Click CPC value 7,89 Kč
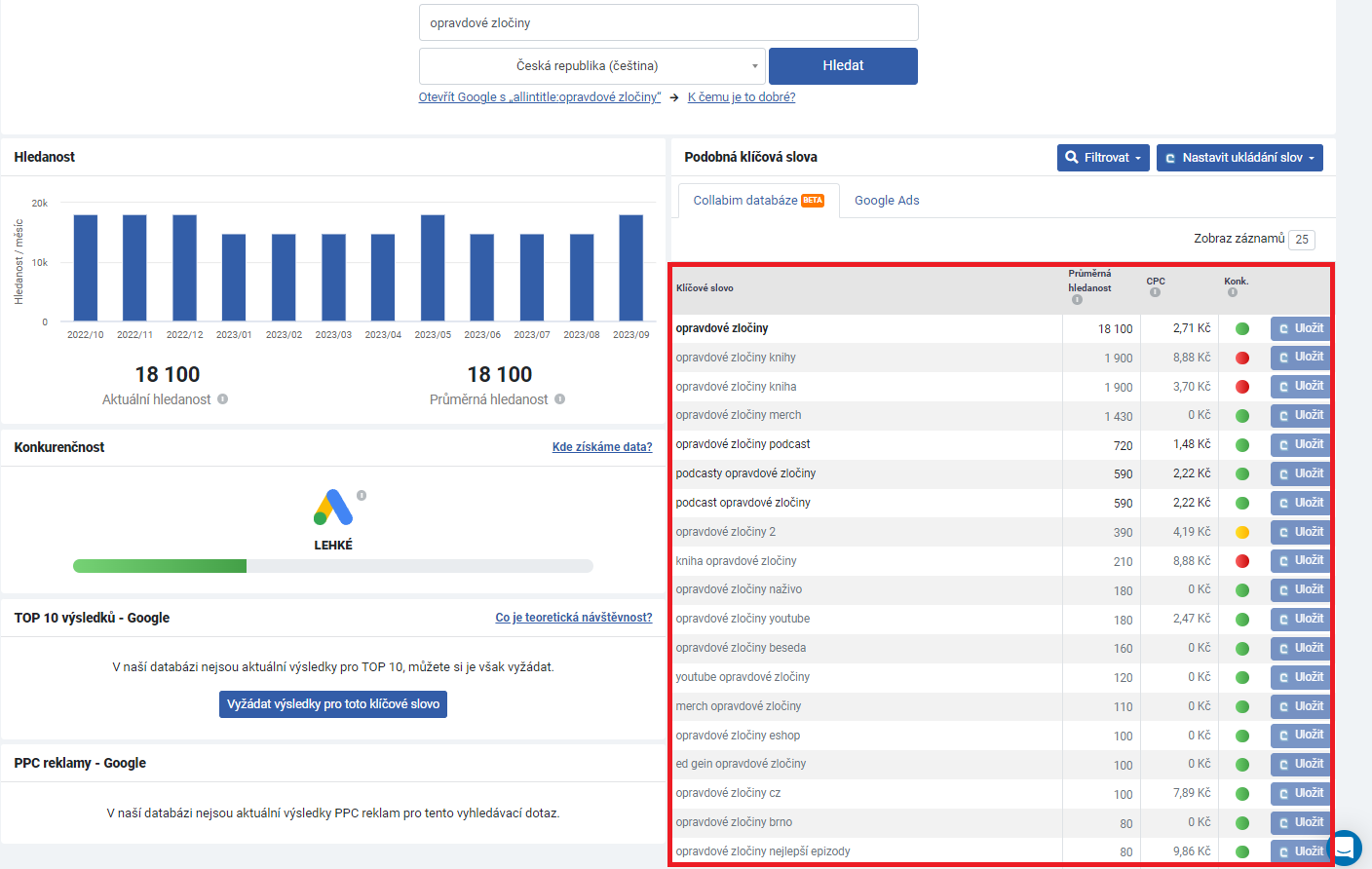Viewport: 1372px width, 869px height. [x=1192, y=793]
